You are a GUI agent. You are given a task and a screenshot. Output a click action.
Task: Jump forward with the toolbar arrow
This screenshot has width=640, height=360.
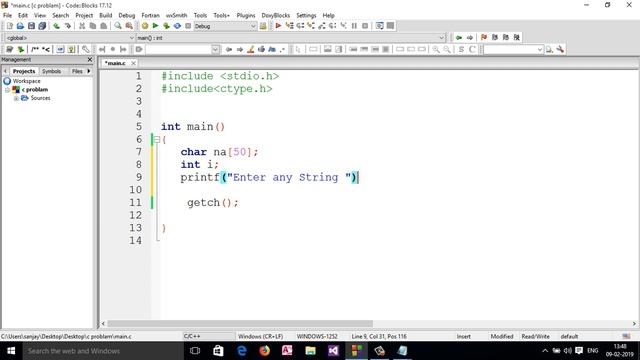[470, 38]
